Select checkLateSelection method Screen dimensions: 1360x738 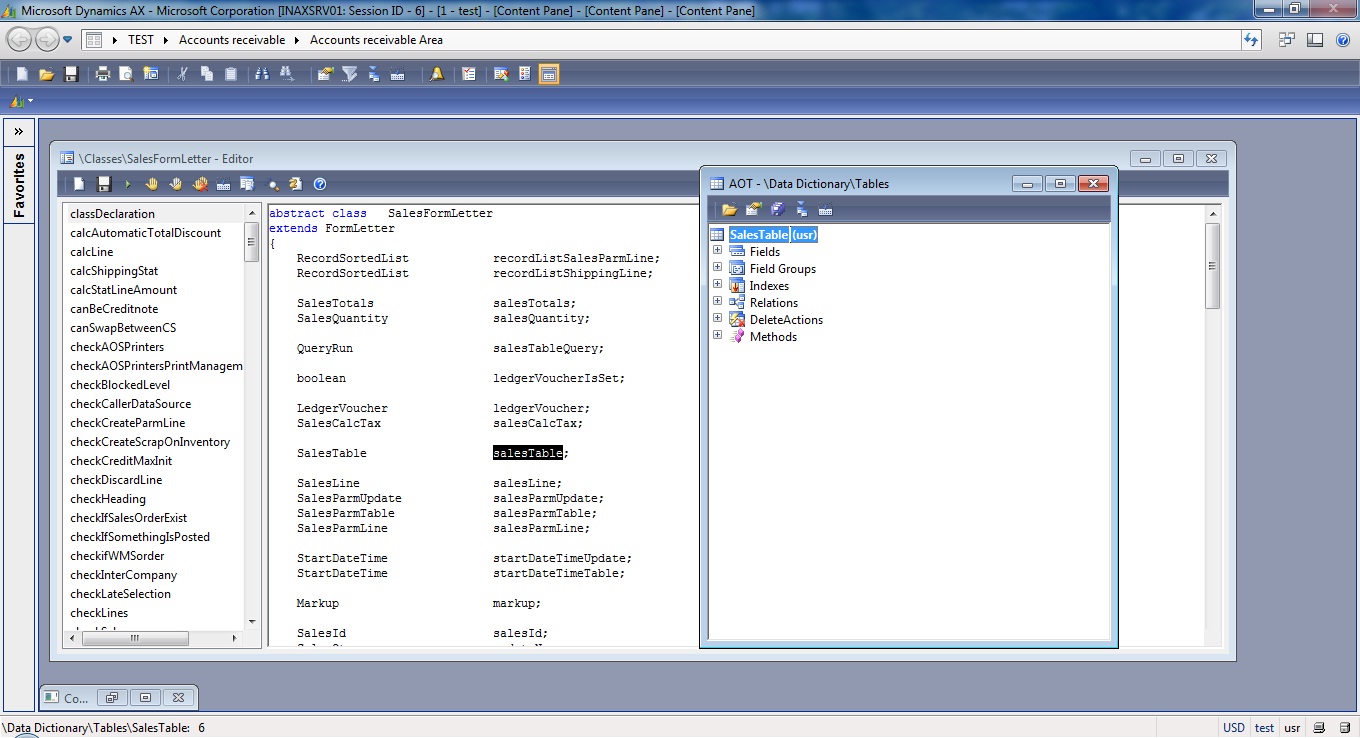[154, 594]
